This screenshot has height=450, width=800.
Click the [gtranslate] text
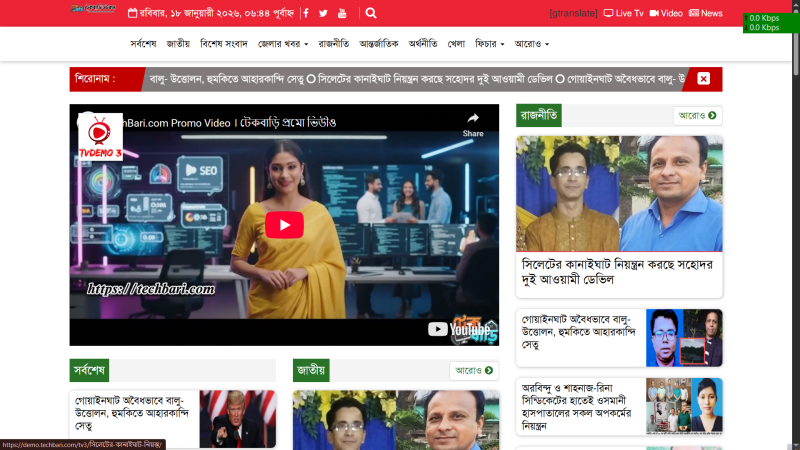(573, 13)
